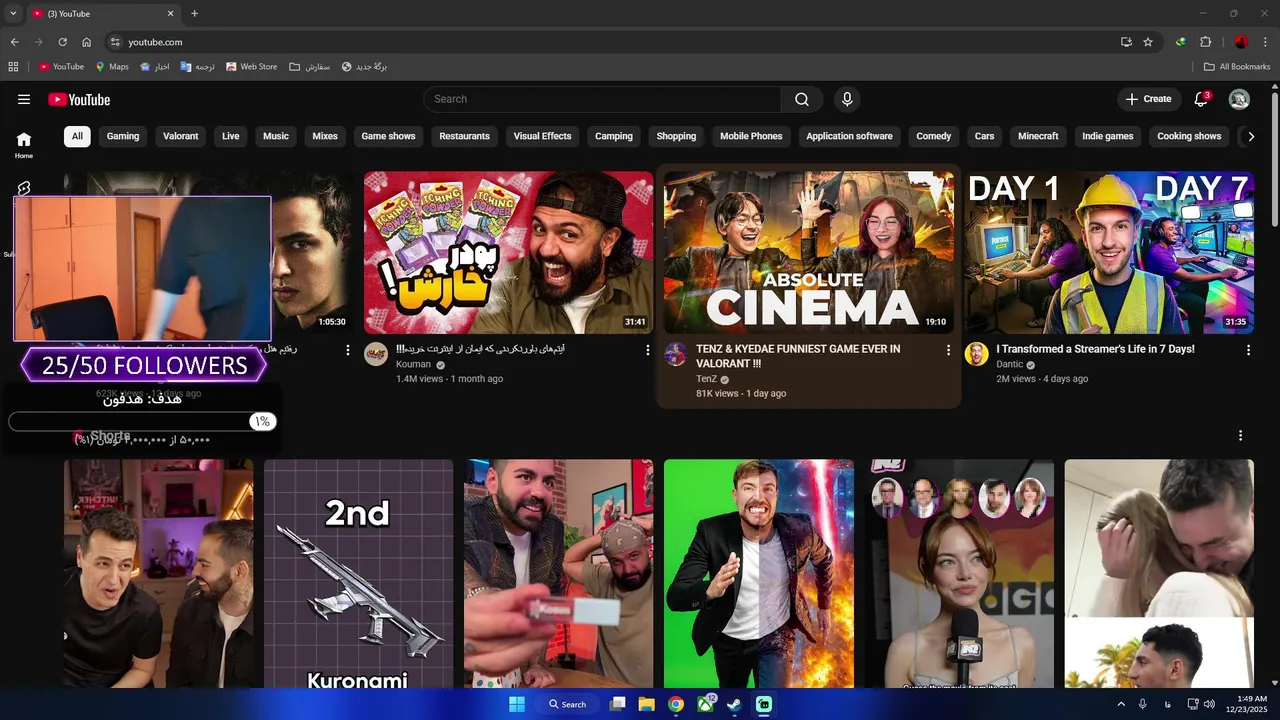The image size is (1280, 720).
Task: Open new browser tab
Action: (194, 14)
